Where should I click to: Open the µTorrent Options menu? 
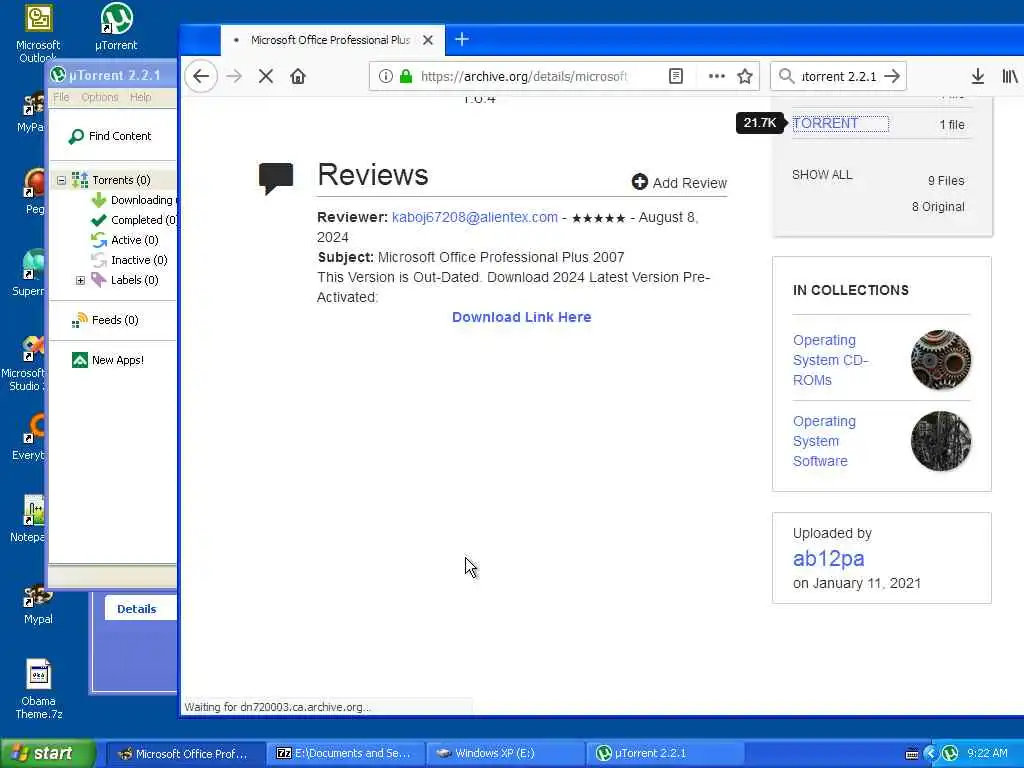click(100, 97)
